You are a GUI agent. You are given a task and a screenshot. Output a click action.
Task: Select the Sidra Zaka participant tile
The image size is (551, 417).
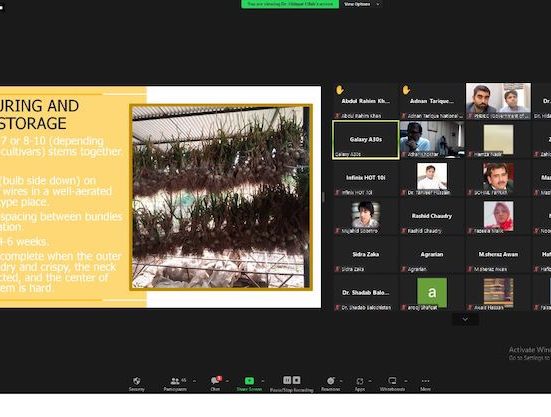pyautogui.click(x=365, y=254)
